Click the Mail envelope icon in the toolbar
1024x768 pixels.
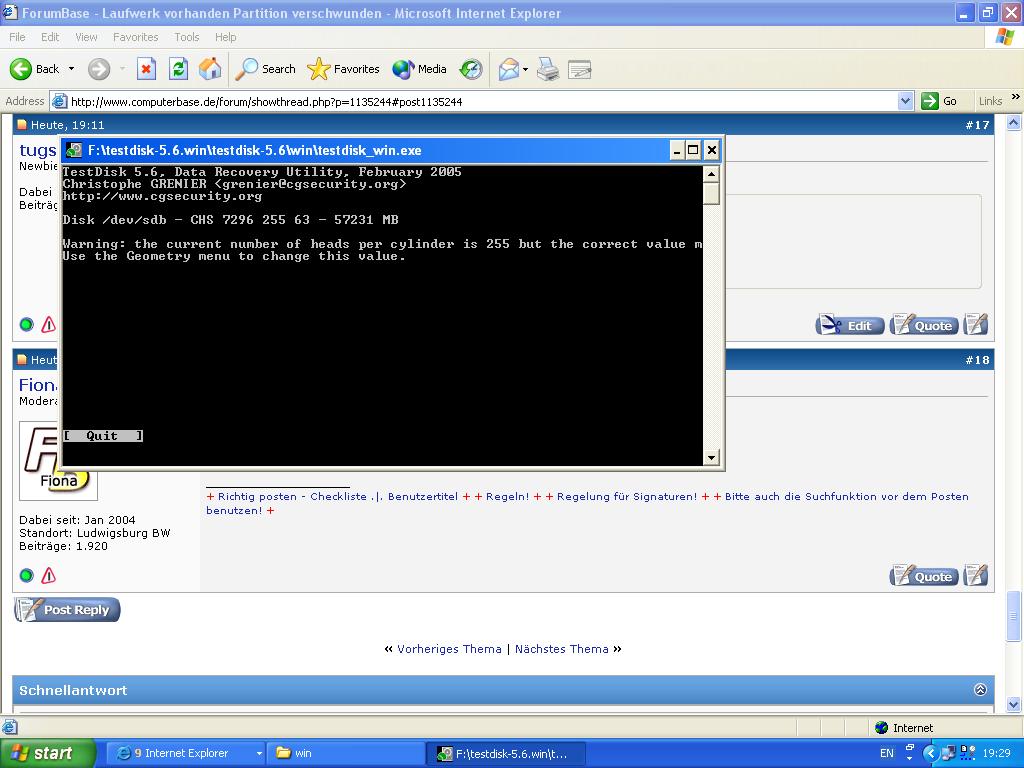(508, 69)
